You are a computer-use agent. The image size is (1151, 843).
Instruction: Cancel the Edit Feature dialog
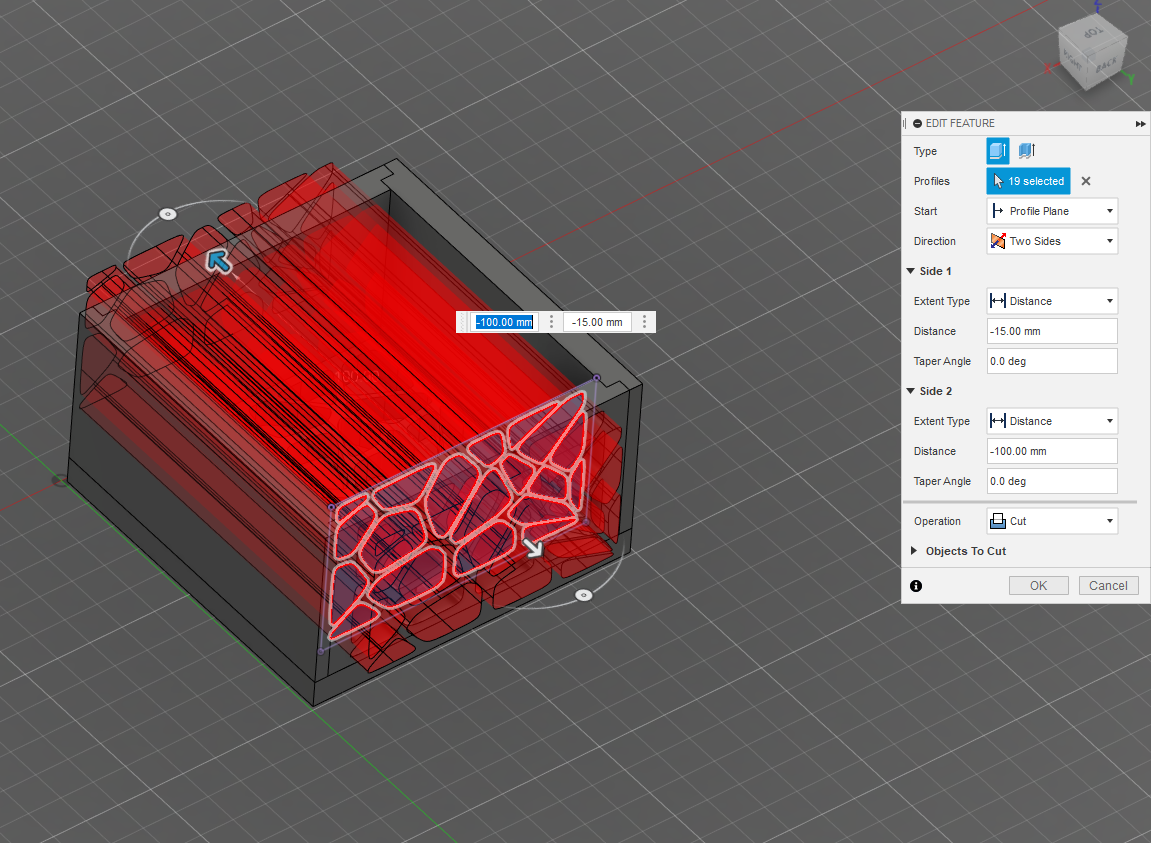[x=1108, y=585]
